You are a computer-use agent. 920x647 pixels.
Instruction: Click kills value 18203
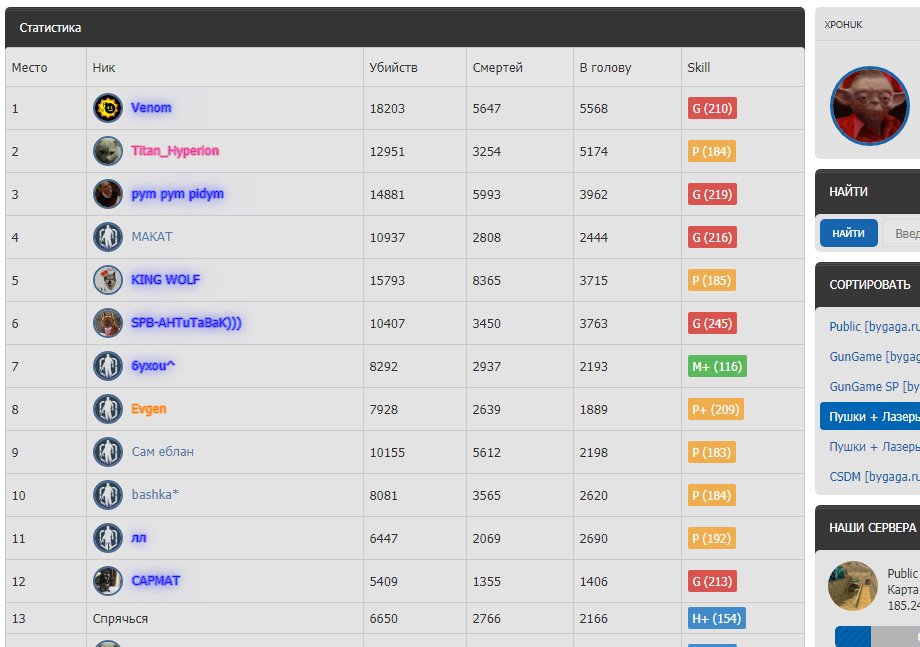(x=387, y=109)
